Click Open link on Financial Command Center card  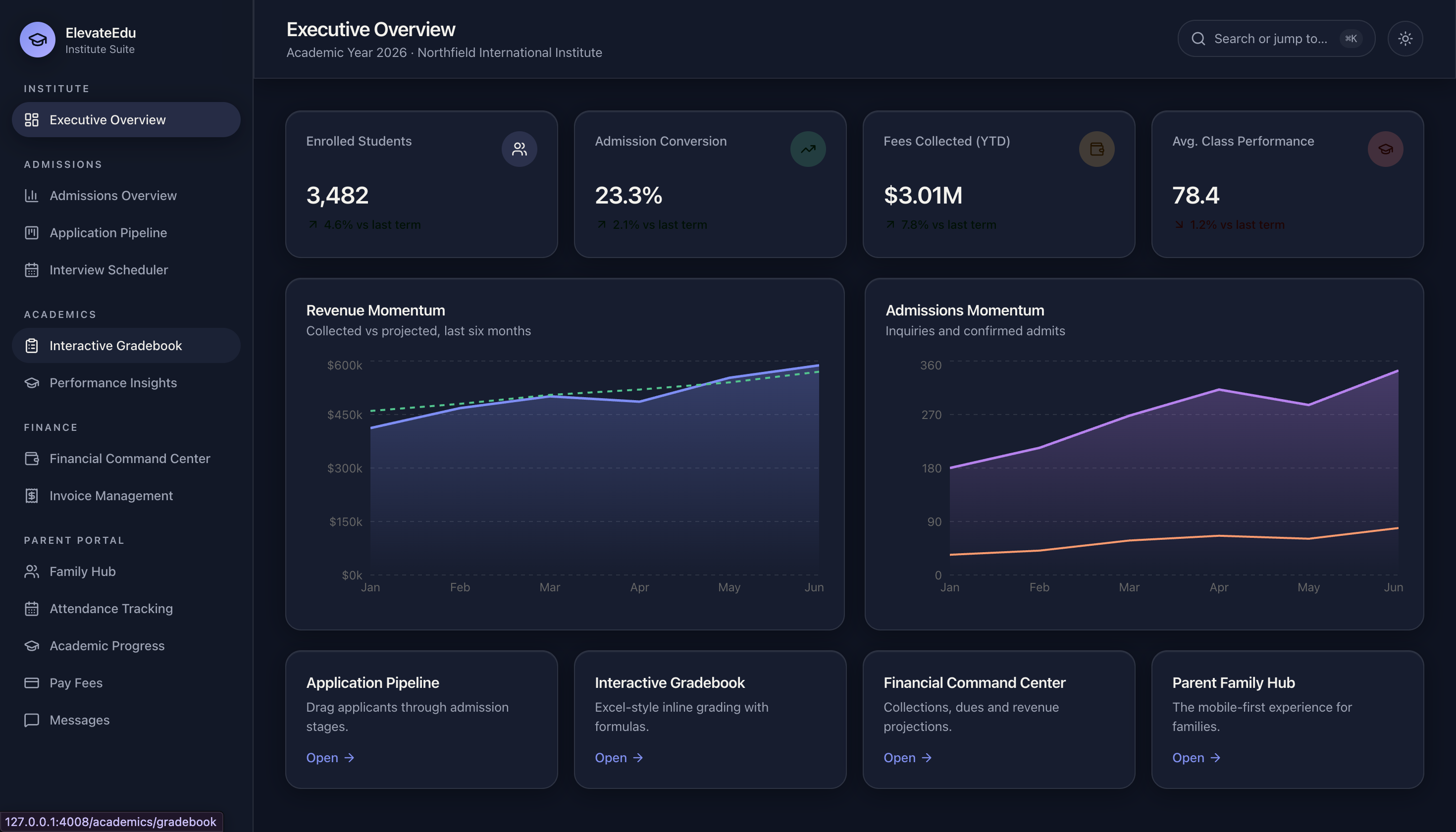(x=907, y=758)
